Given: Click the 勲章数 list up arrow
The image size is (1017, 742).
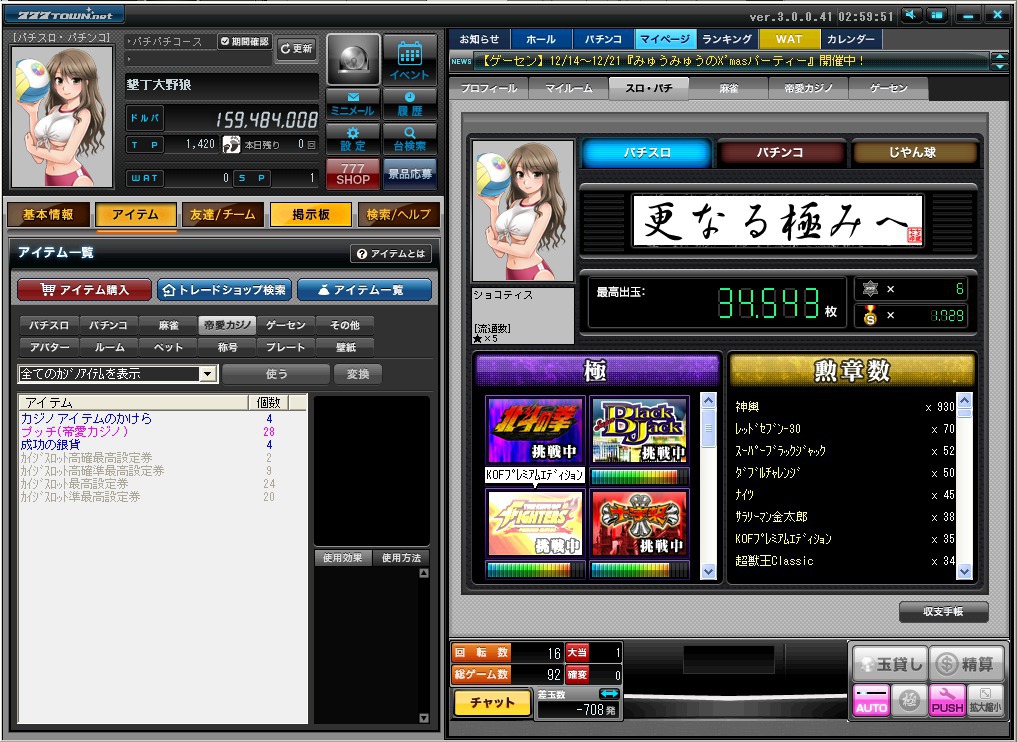Looking at the screenshot, I should pos(964,401).
